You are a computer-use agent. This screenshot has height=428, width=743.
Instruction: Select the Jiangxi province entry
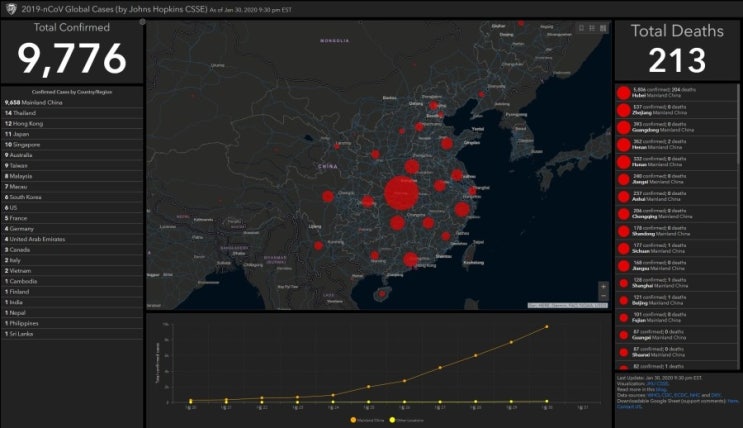676,179
